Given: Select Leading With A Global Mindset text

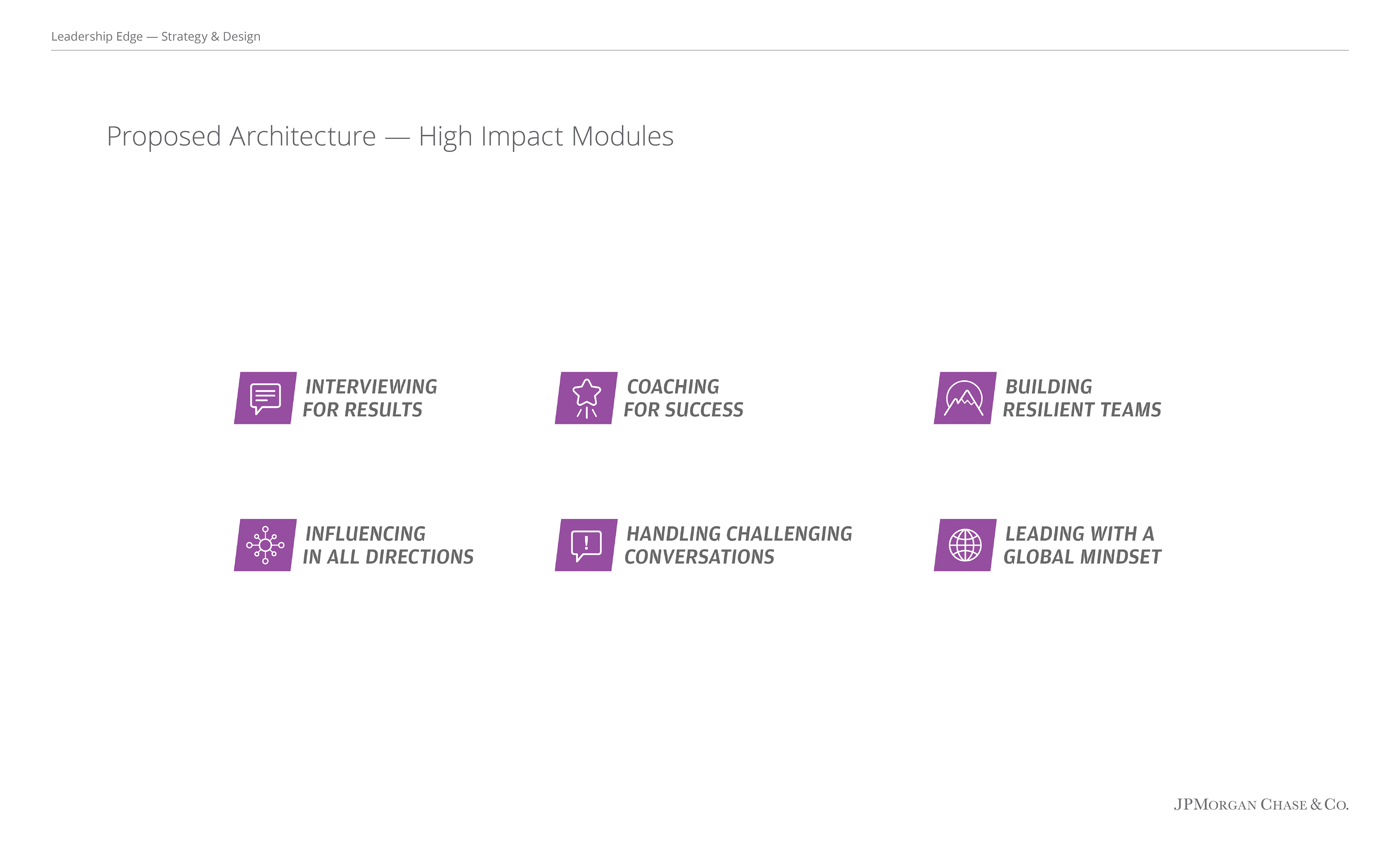Looking at the screenshot, I should click(x=1082, y=545).
